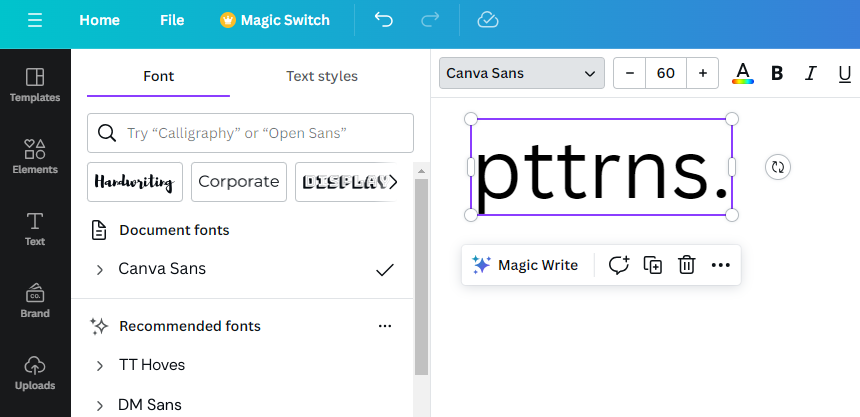Click the Canva Sans checkmark

click(385, 269)
